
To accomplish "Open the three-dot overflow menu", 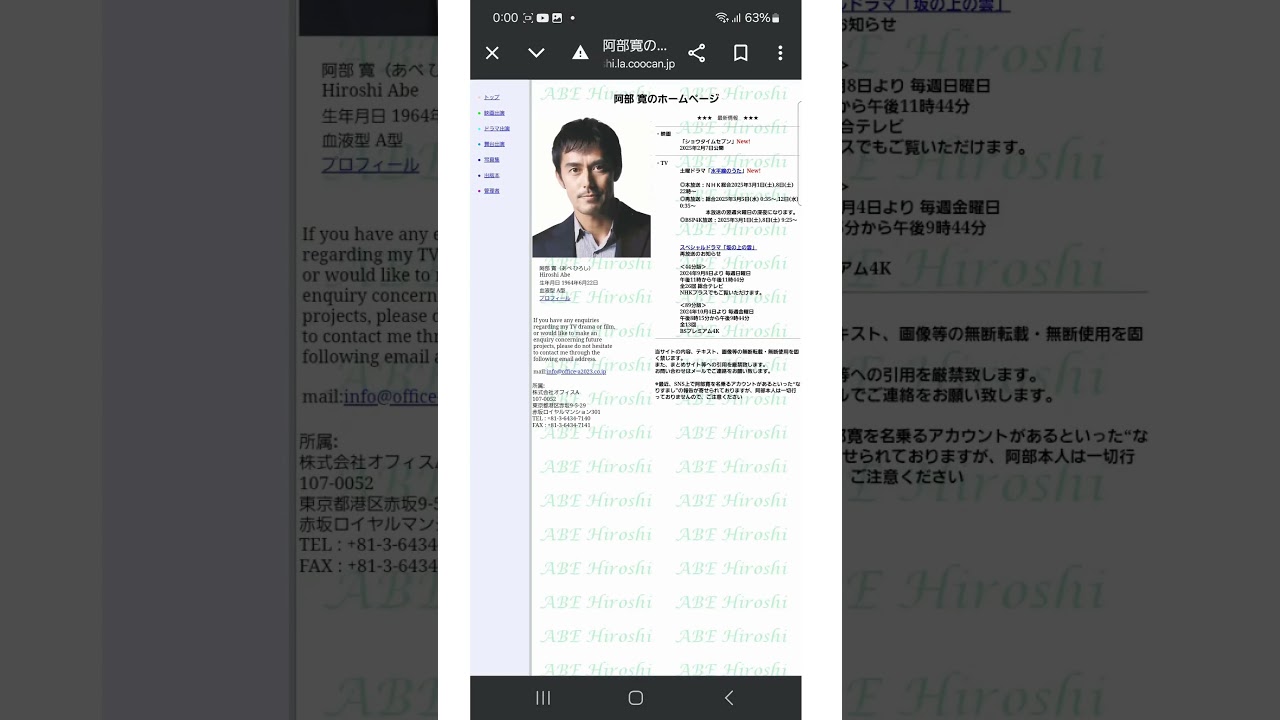I will (x=780, y=53).
